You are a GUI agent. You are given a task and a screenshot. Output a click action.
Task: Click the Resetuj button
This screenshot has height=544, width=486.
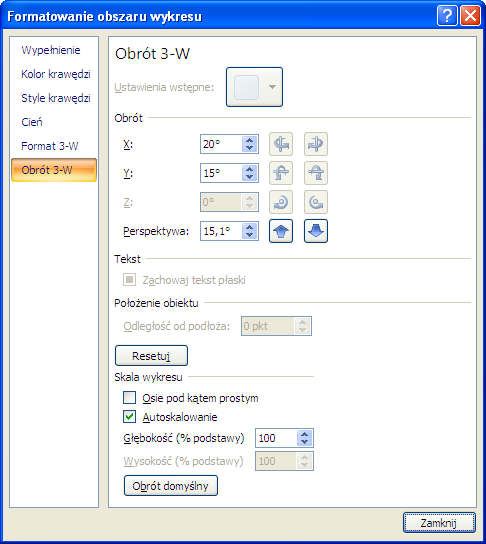pos(151,356)
